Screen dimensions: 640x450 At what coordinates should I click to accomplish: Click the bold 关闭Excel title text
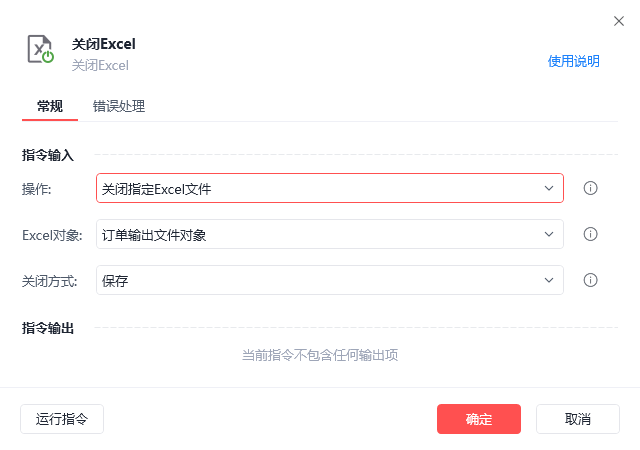point(104,43)
